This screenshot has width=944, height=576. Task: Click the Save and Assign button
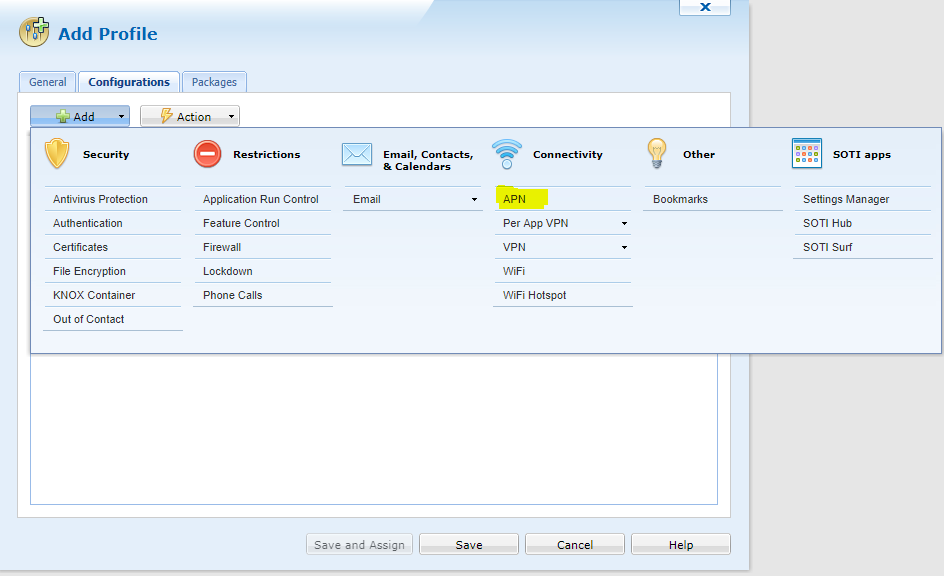coord(359,545)
